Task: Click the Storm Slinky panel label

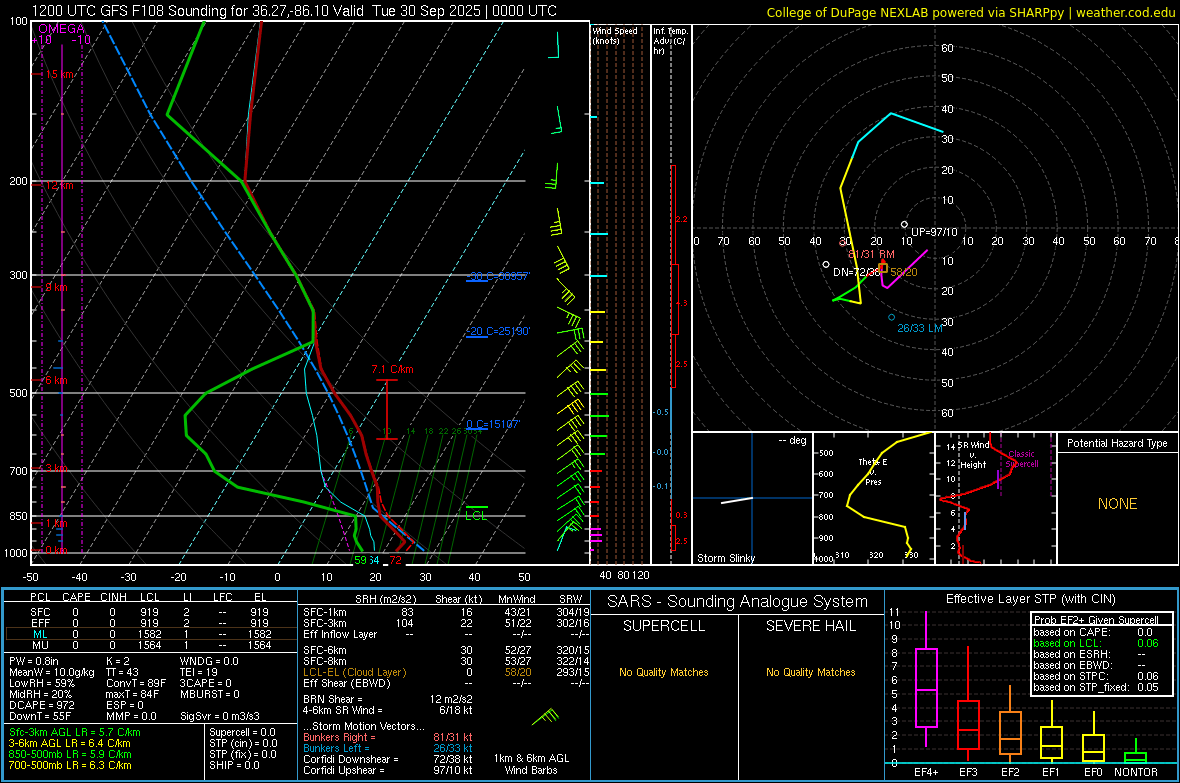Action: tap(725, 558)
